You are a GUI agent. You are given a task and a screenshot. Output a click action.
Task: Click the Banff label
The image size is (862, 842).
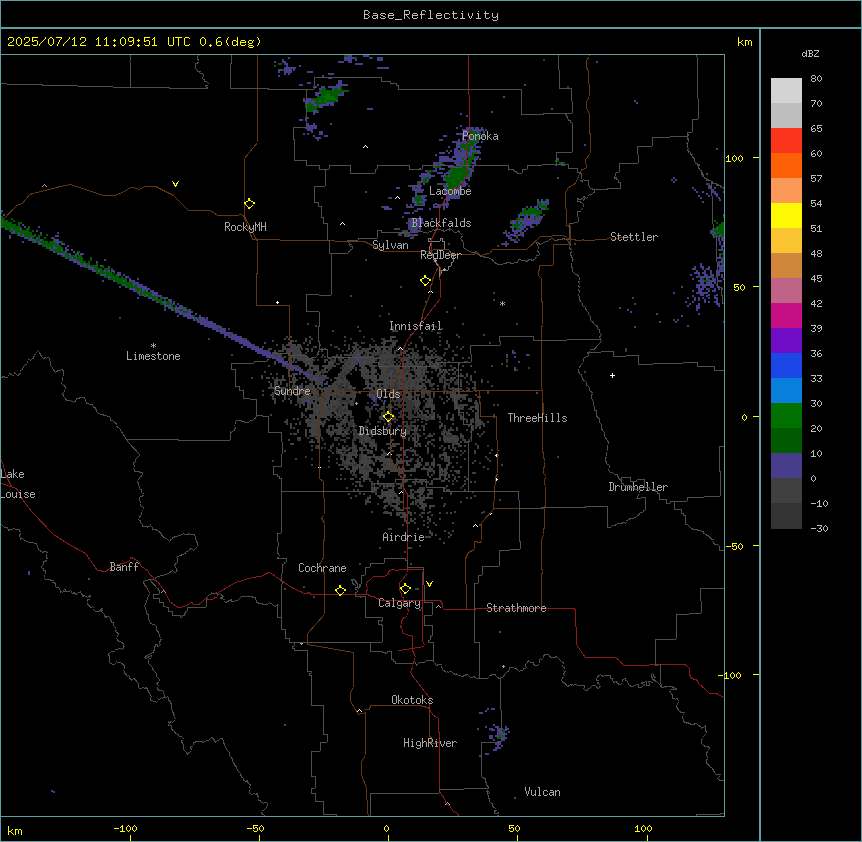point(124,567)
